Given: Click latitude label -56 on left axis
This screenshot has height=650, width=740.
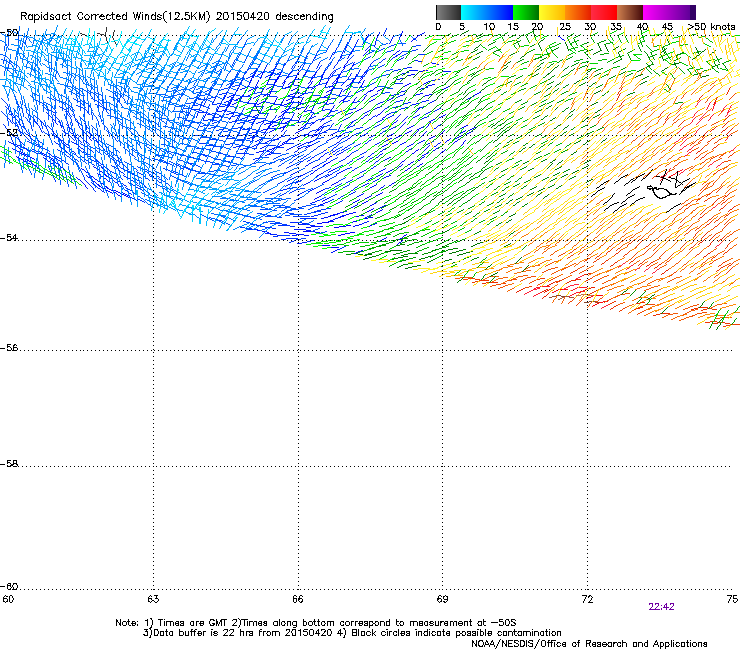Looking at the screenshot, I should pos(9,348).
